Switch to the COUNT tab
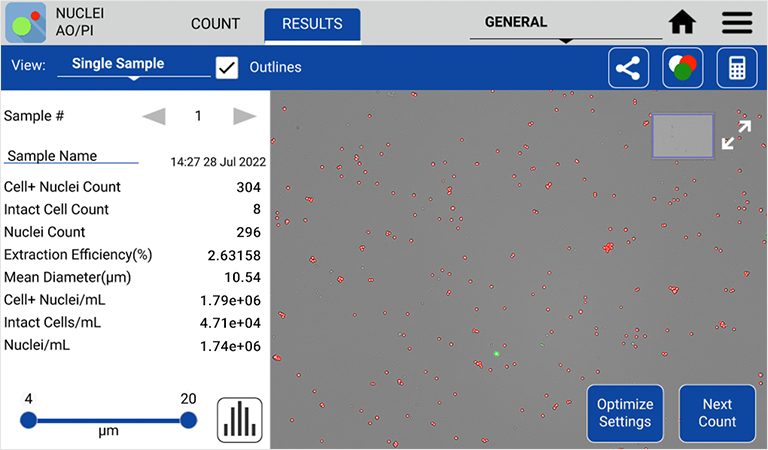768x450 pixels. (215, 24)
